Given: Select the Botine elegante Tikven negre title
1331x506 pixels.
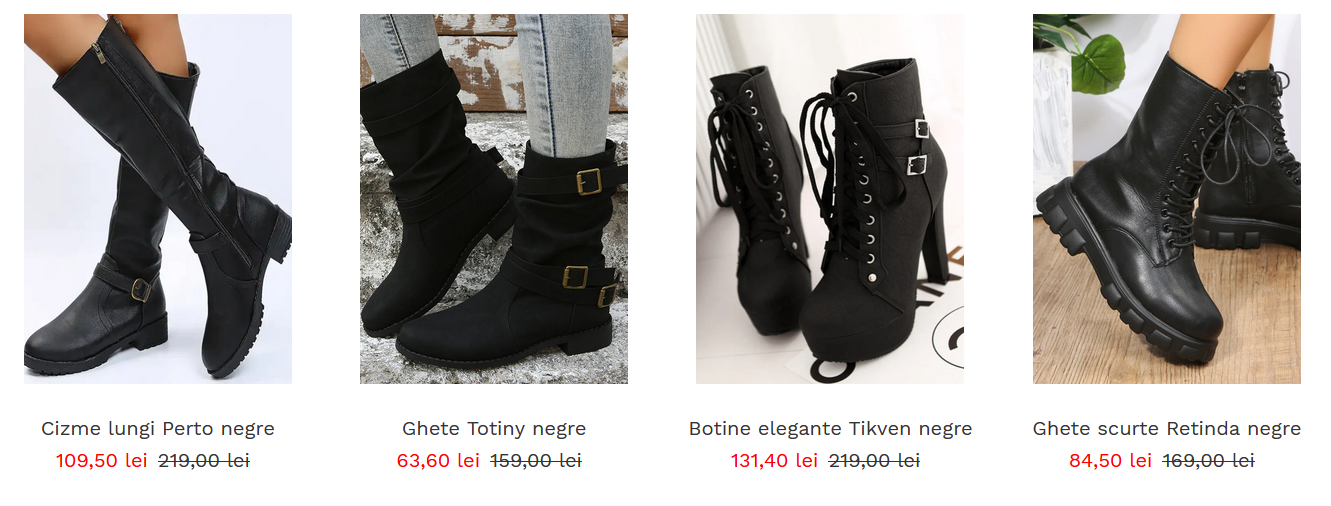Looking at the screenshot, I should pyautogui.click(x=830, y=429).
